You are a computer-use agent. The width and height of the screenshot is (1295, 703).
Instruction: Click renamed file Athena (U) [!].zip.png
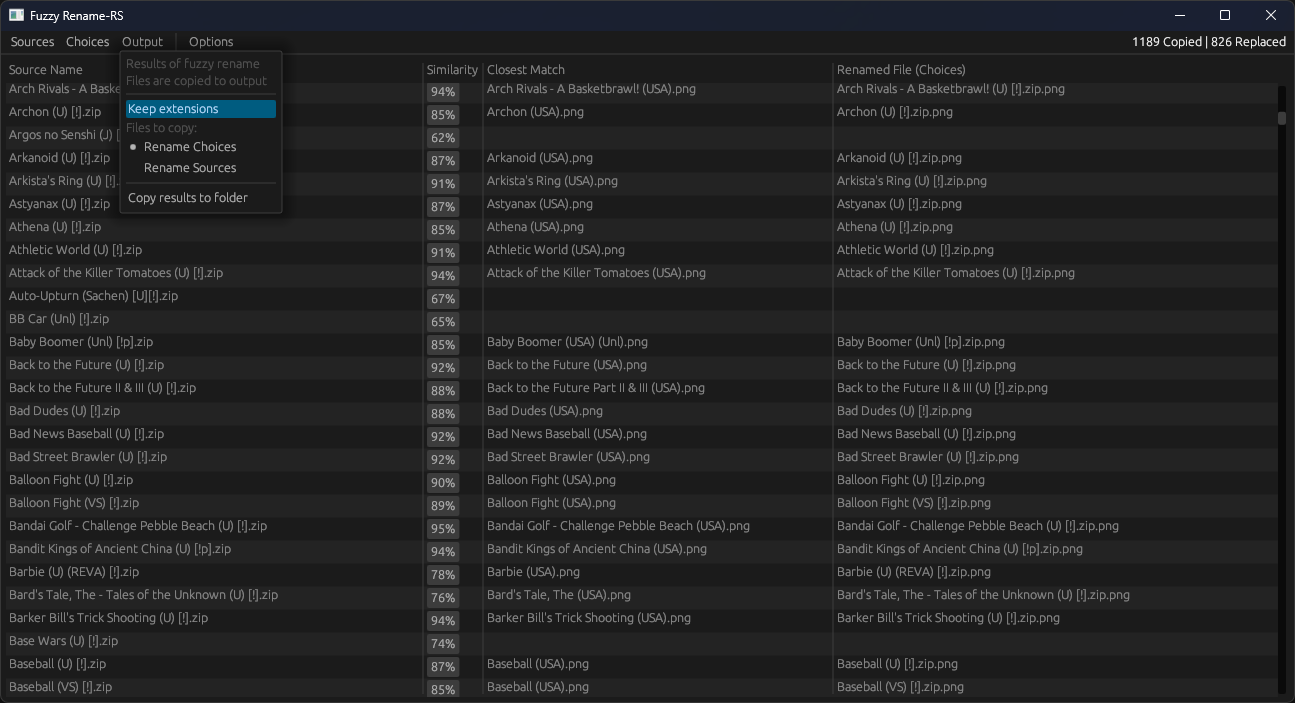pyautogui.click(x=895, y=227)
